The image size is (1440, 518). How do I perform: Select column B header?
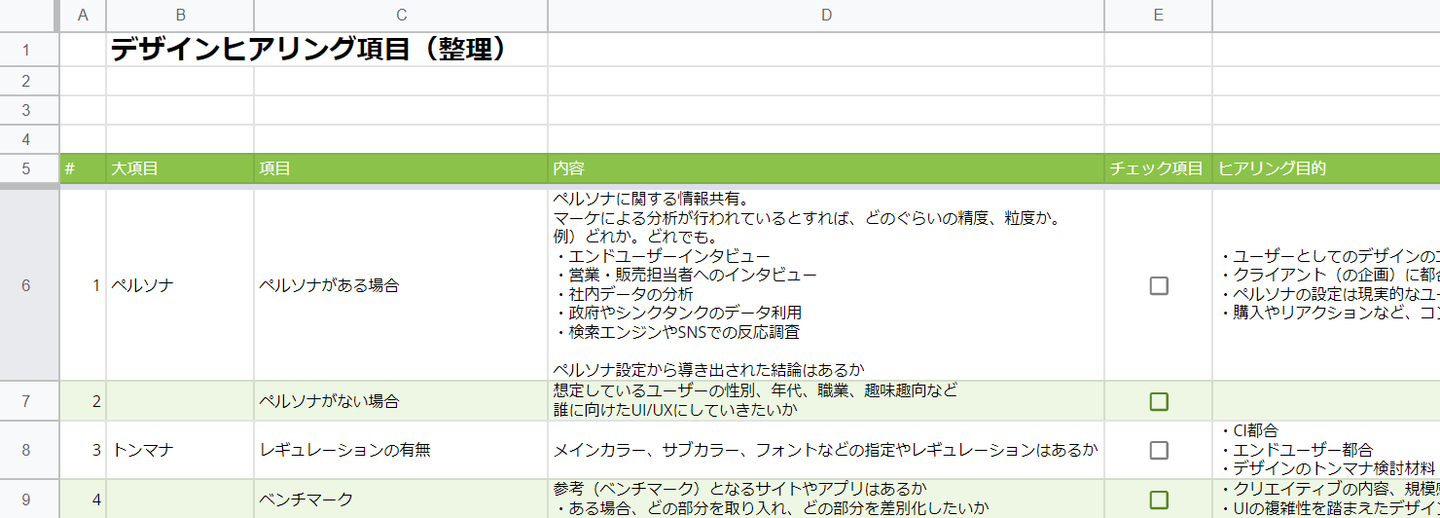[180, 15]
